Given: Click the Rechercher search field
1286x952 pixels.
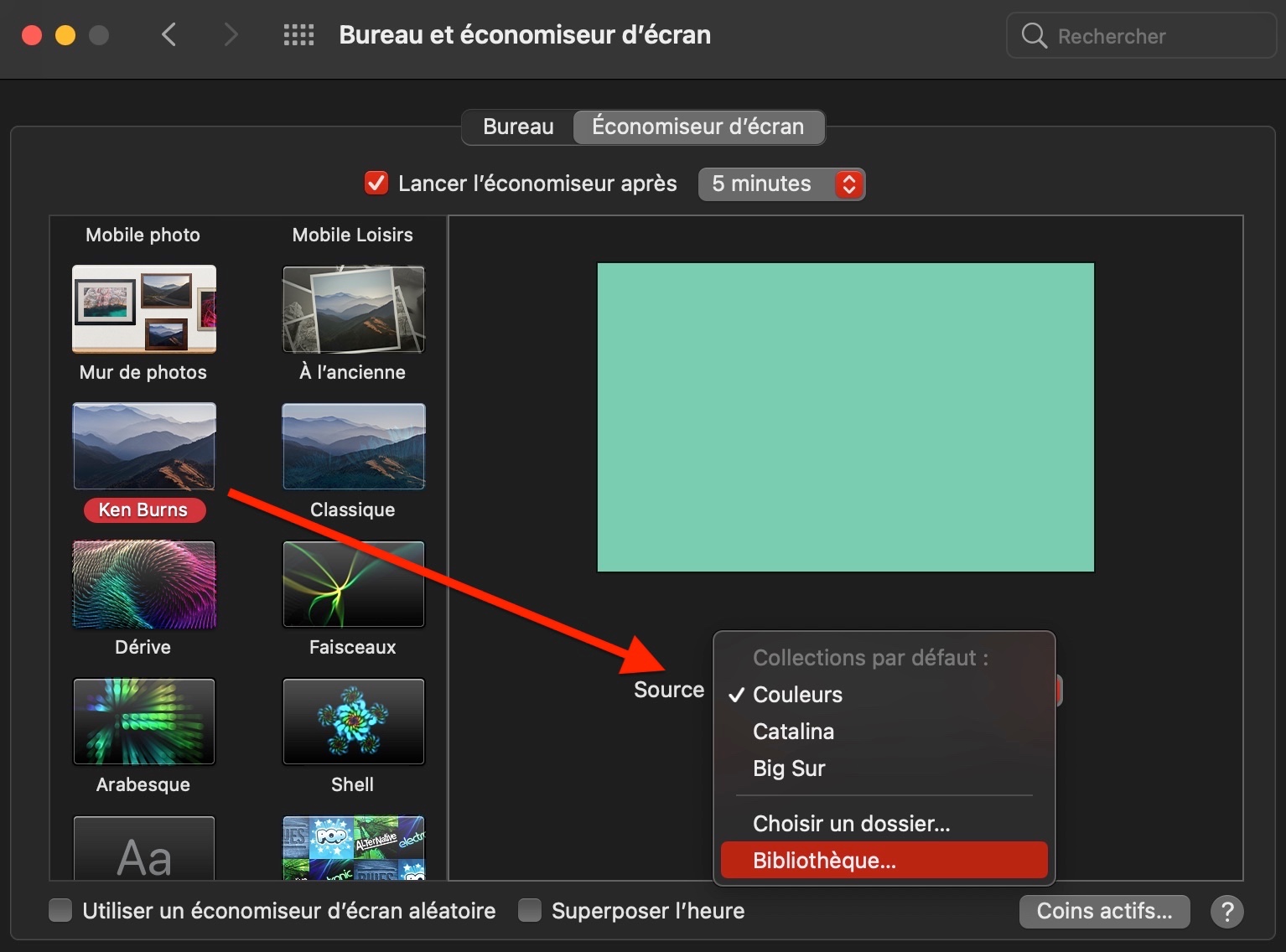Looking at the screenshot, I should pos(1141,36).
